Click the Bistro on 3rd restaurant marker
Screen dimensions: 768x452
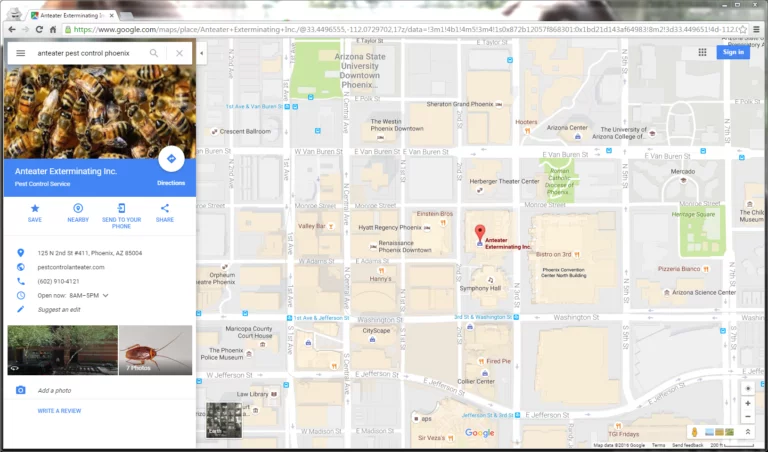(x=577, y=254)
